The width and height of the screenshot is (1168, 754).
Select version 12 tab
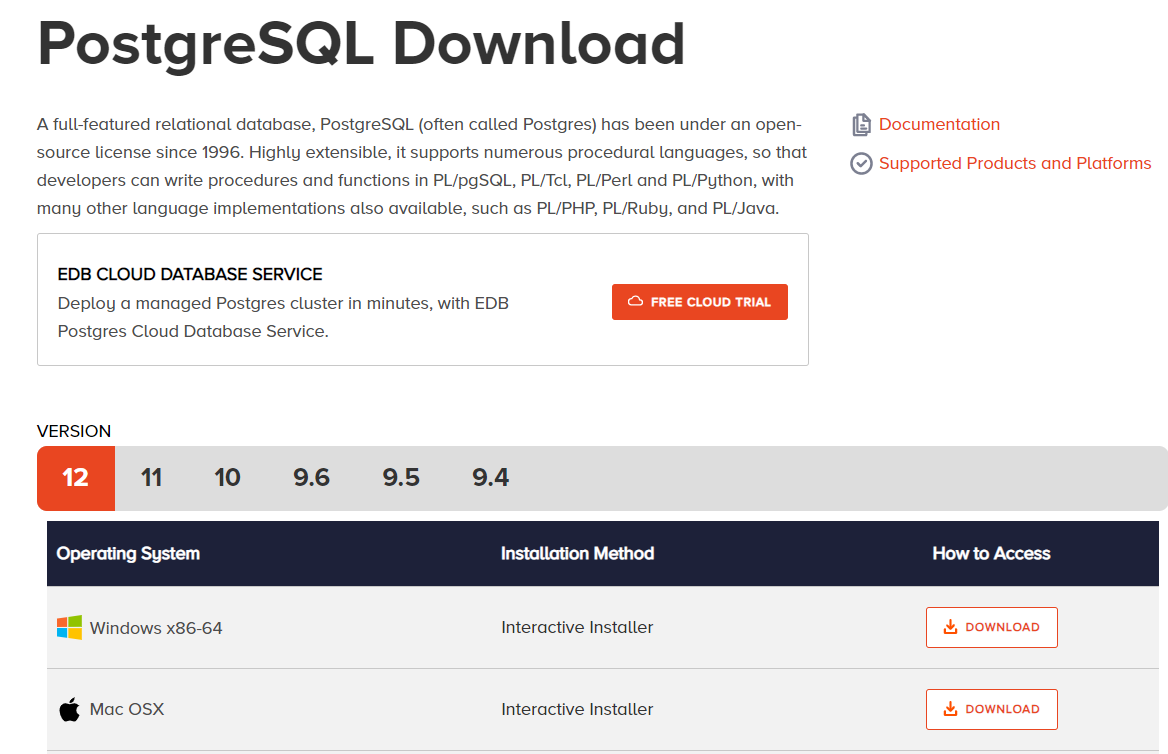coord(76,478)
